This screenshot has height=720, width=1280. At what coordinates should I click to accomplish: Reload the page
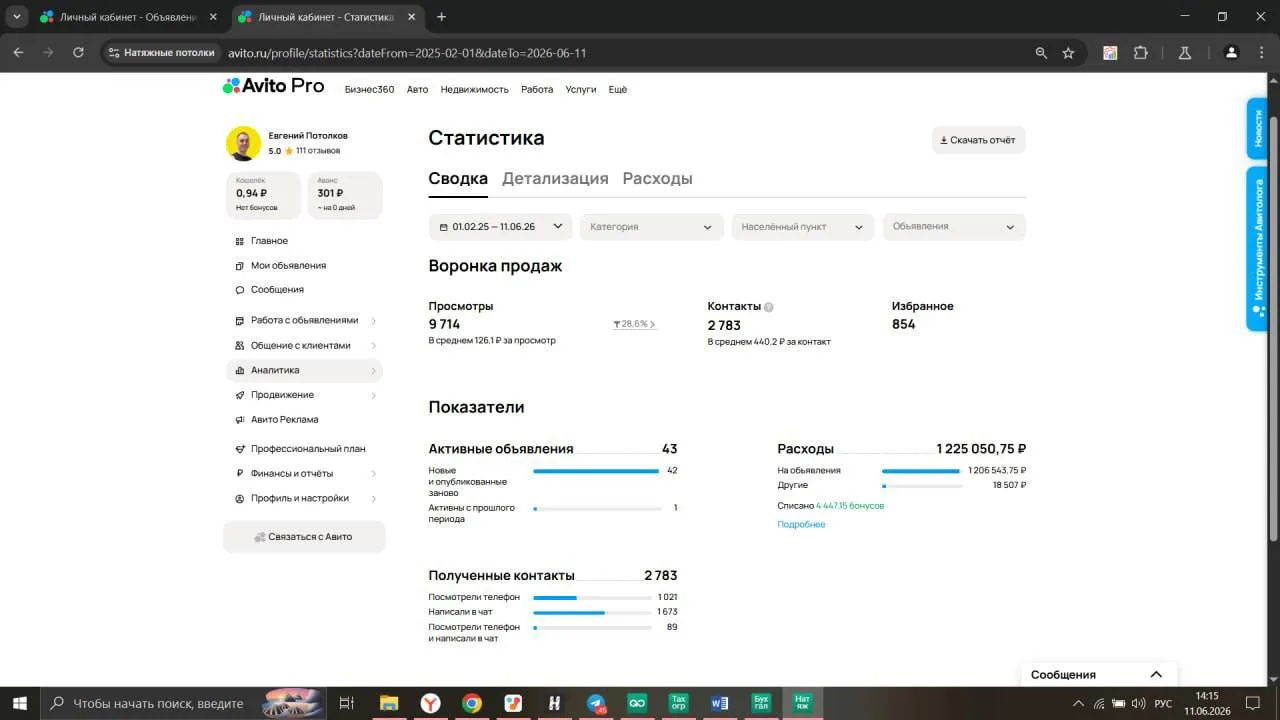tap(79, 53)
